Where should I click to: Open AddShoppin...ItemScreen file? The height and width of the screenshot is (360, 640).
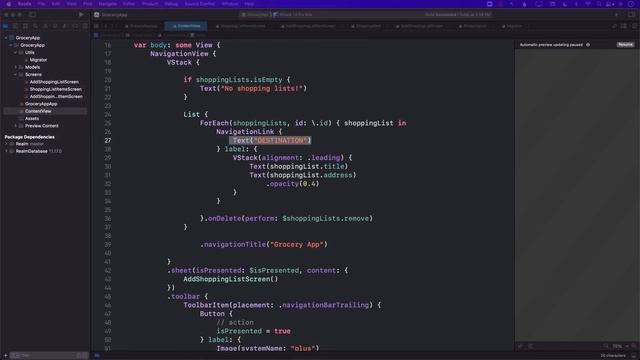(x=56, y=97)
